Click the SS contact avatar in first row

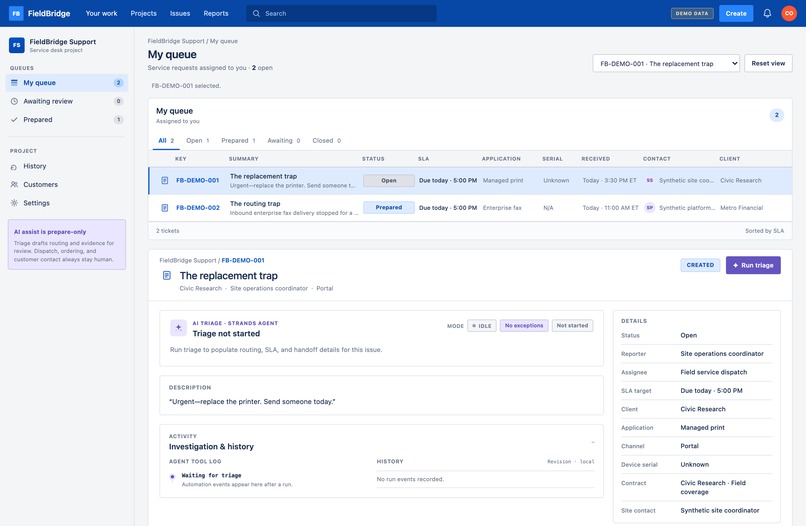650,180
